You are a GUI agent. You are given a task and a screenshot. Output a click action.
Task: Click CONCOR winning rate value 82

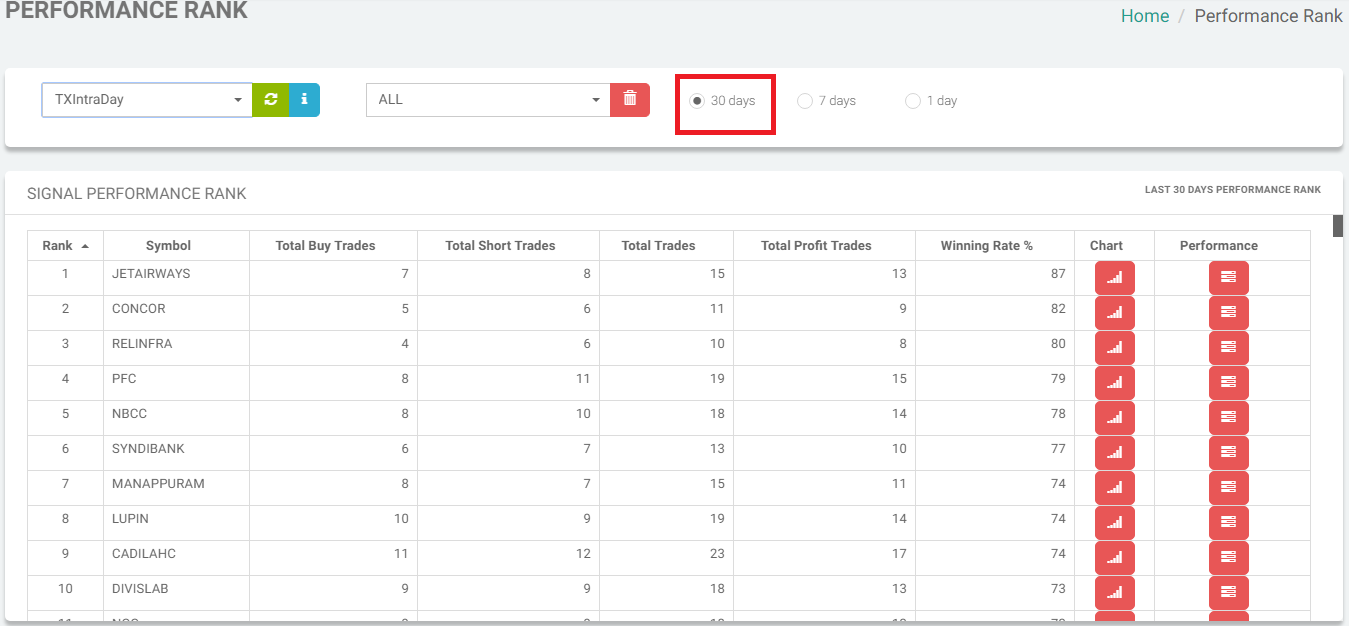click(x=1058, y=309)
